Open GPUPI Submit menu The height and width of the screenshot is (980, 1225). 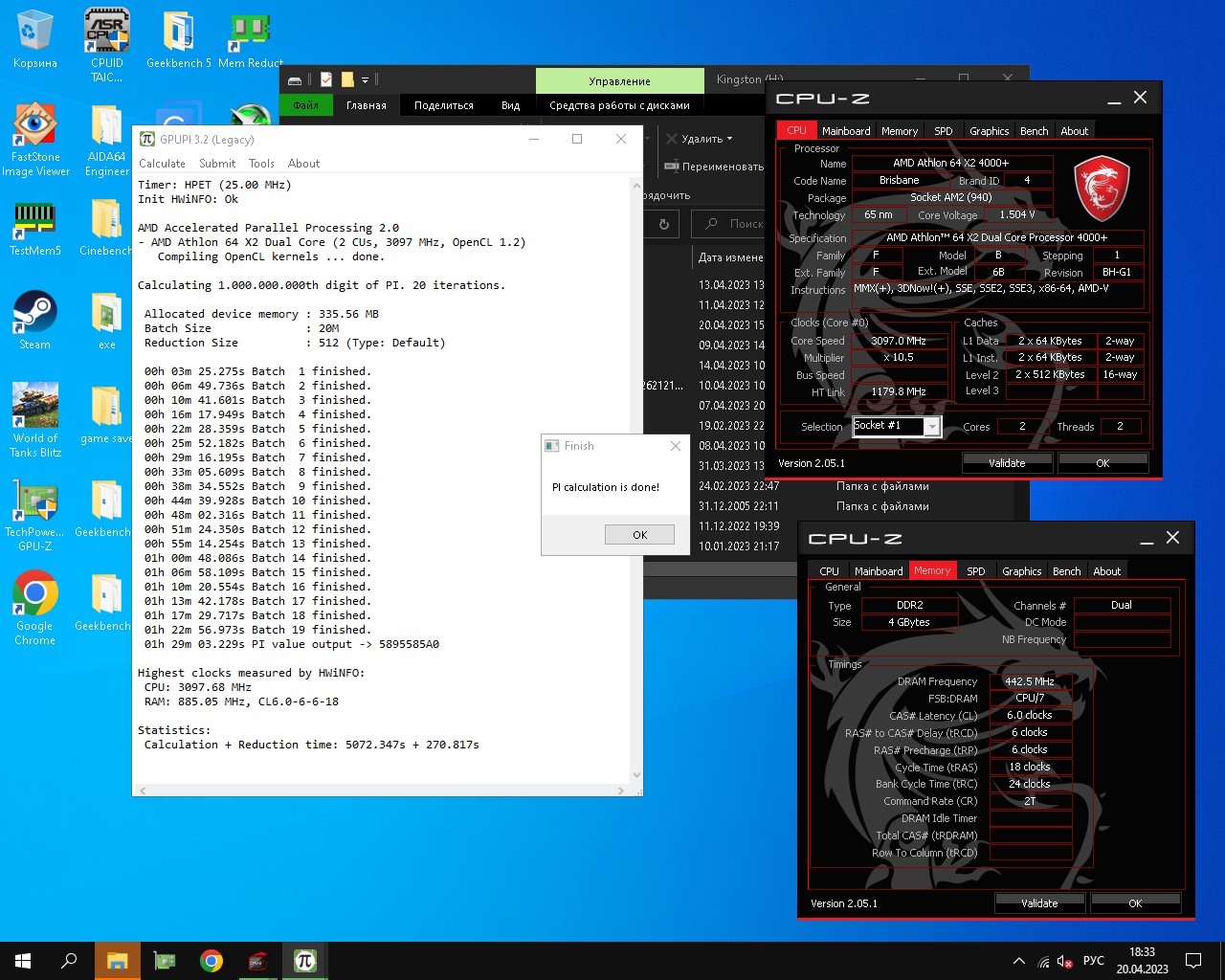[x=217, y=164]
